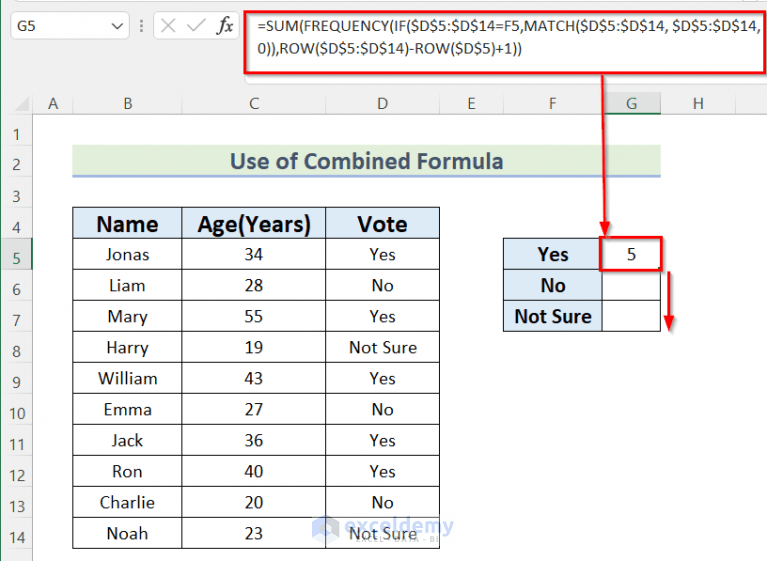
Task: Select column B header
Action: pos(127,104)
